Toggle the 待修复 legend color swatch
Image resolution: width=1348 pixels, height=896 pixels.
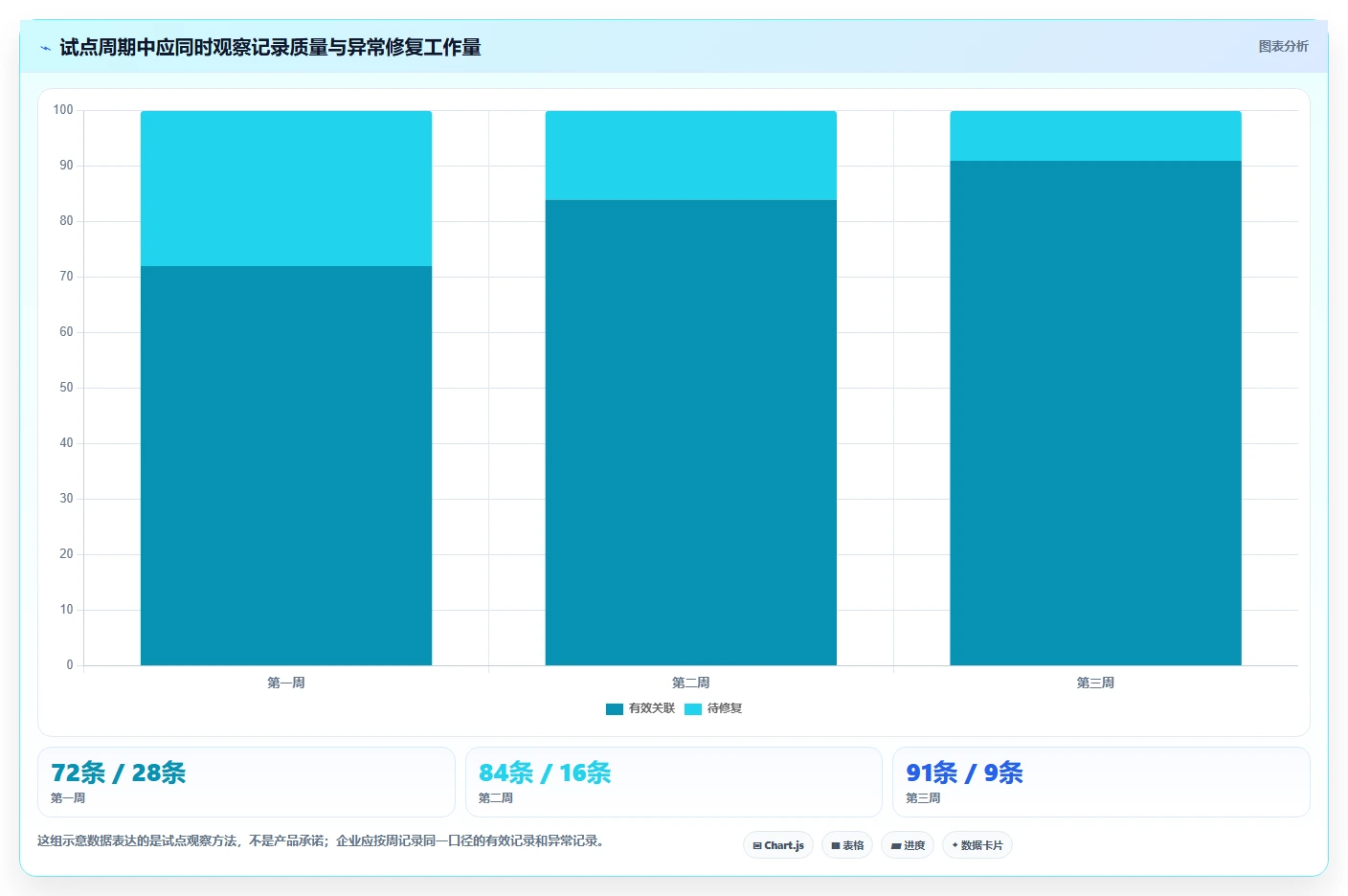[693, 709]
